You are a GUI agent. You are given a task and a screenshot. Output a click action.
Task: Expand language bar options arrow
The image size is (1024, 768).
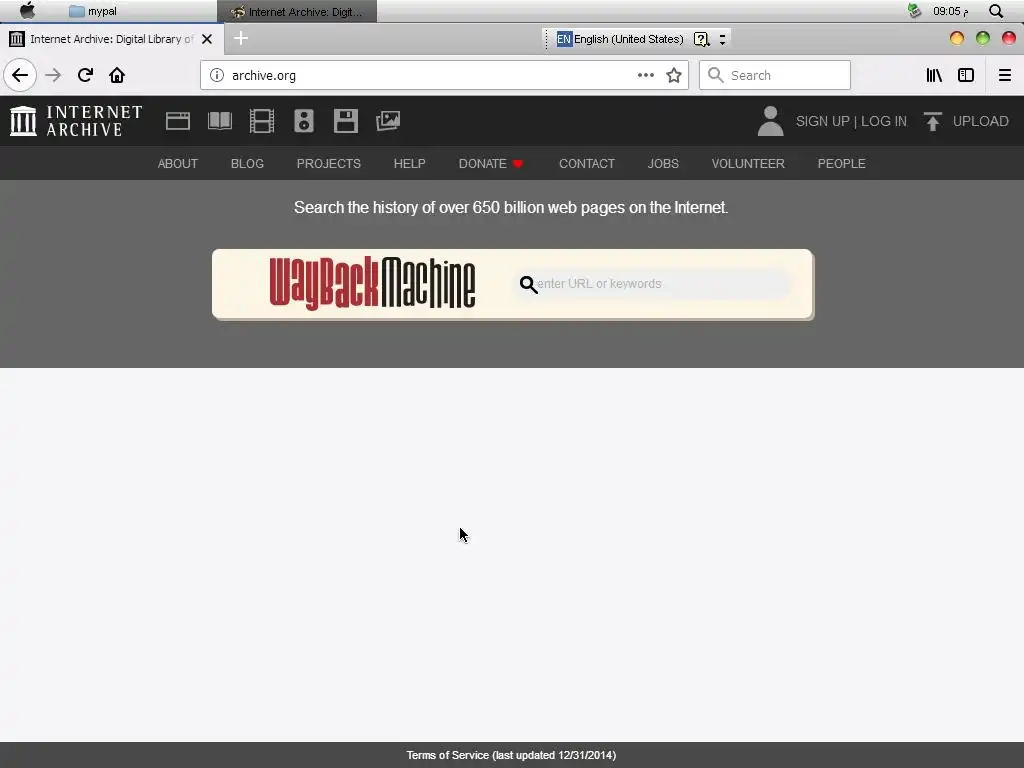(x=722, y=39)
